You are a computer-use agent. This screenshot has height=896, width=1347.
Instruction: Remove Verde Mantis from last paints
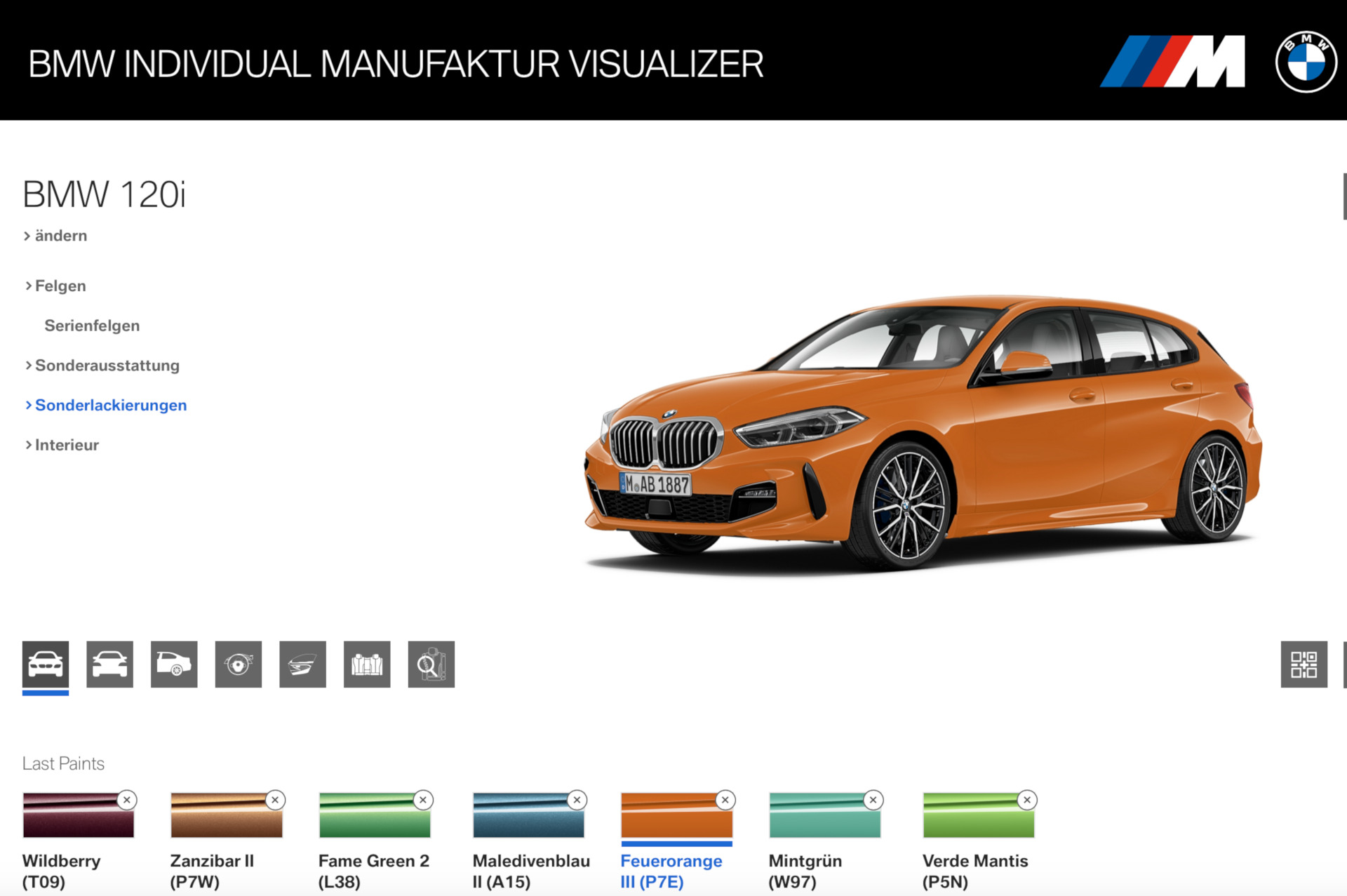(x=1027, y=800)
